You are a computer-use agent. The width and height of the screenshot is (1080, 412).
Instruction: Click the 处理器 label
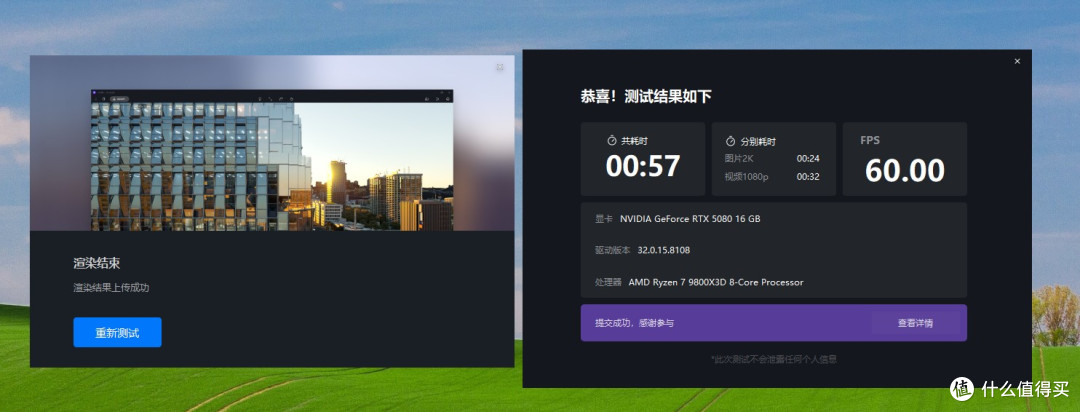(x=608, y=282)
